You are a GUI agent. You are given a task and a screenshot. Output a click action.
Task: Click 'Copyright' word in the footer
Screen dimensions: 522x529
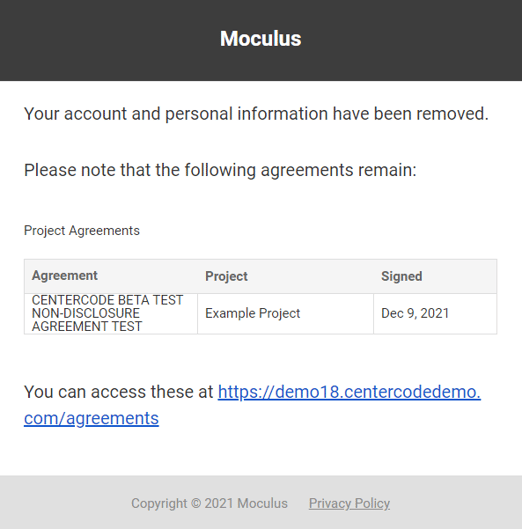tap(159, 503)
